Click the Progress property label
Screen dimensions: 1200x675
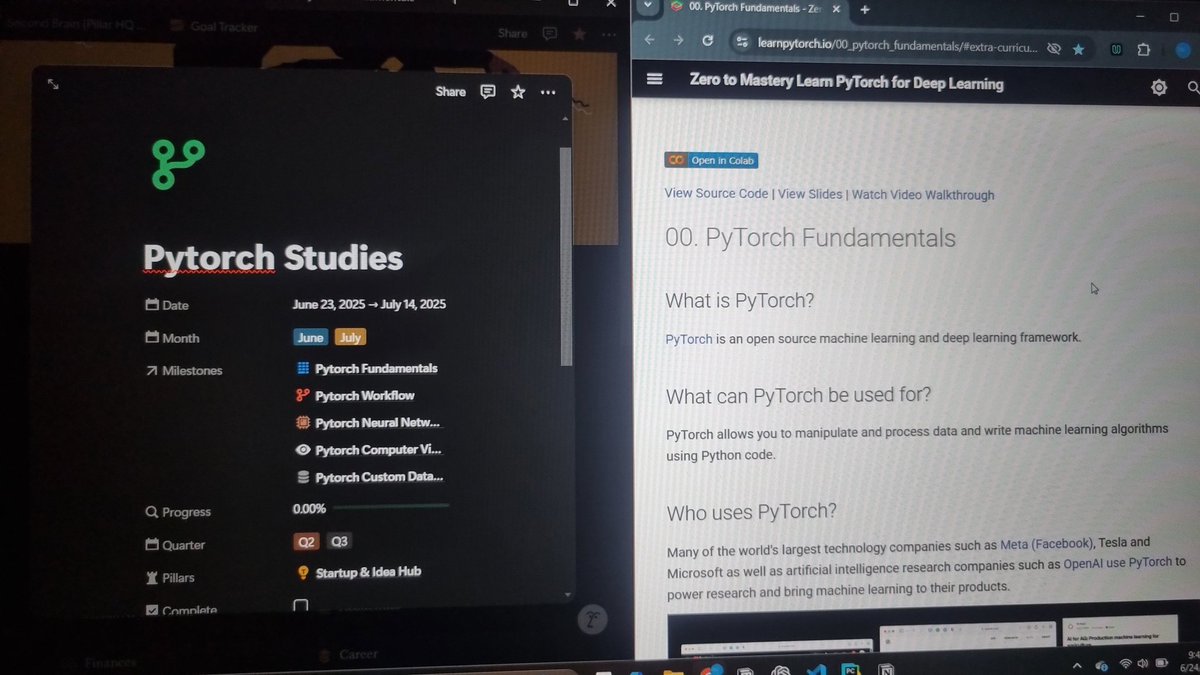coord(178,512)
